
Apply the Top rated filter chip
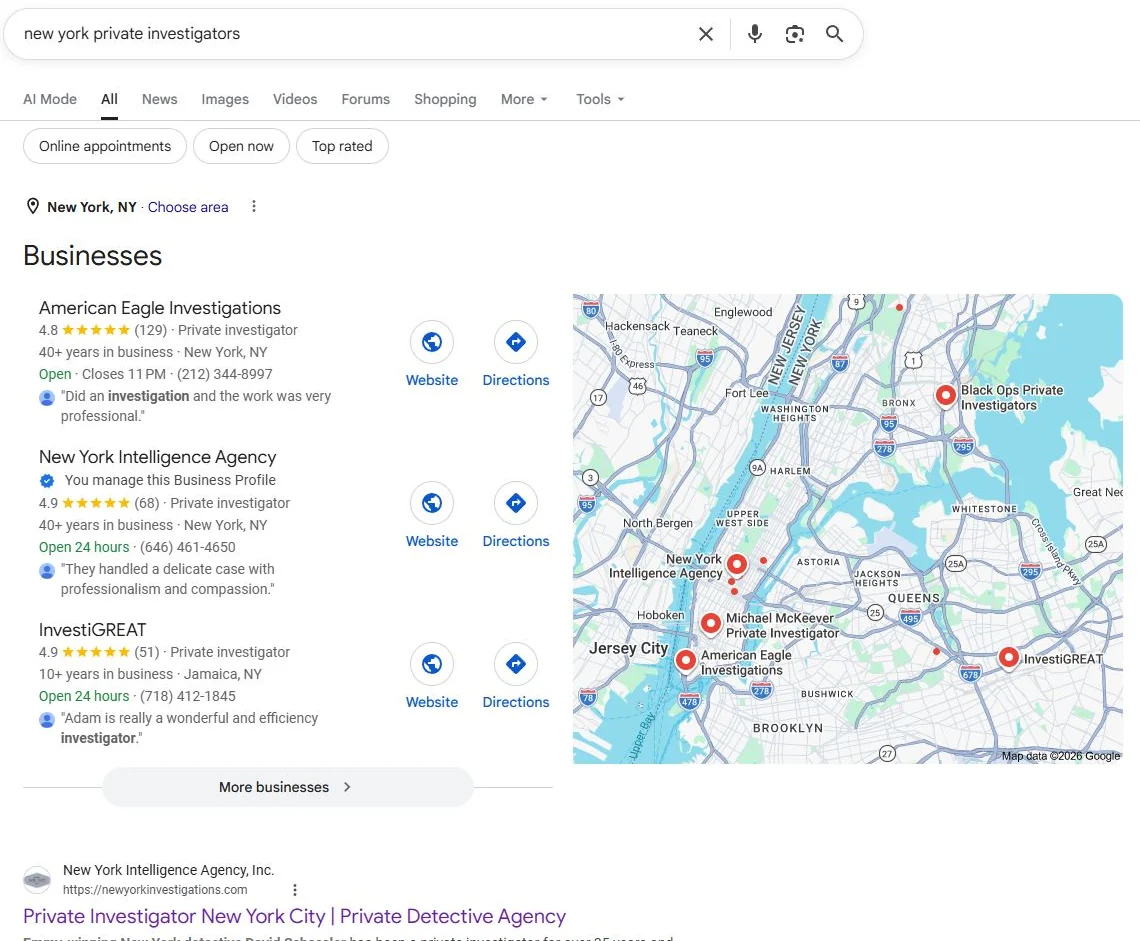pyautogui.click(x=342, y=146)
